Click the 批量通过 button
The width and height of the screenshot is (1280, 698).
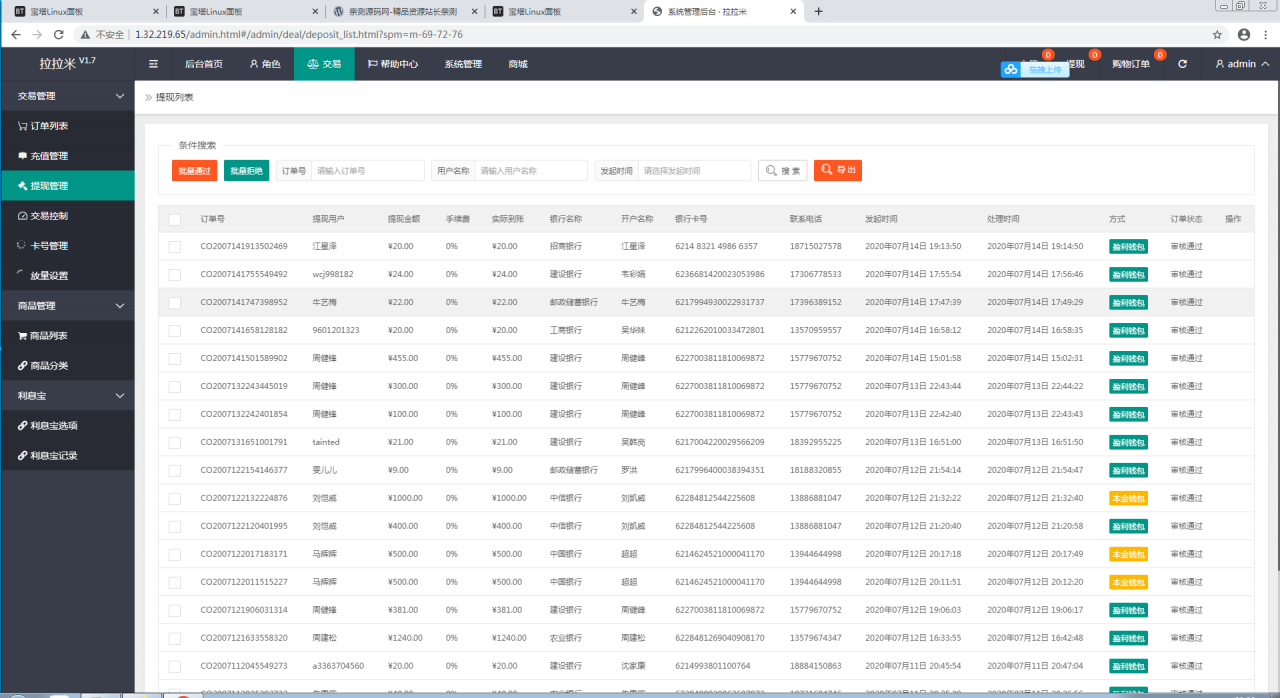point(194,171)
